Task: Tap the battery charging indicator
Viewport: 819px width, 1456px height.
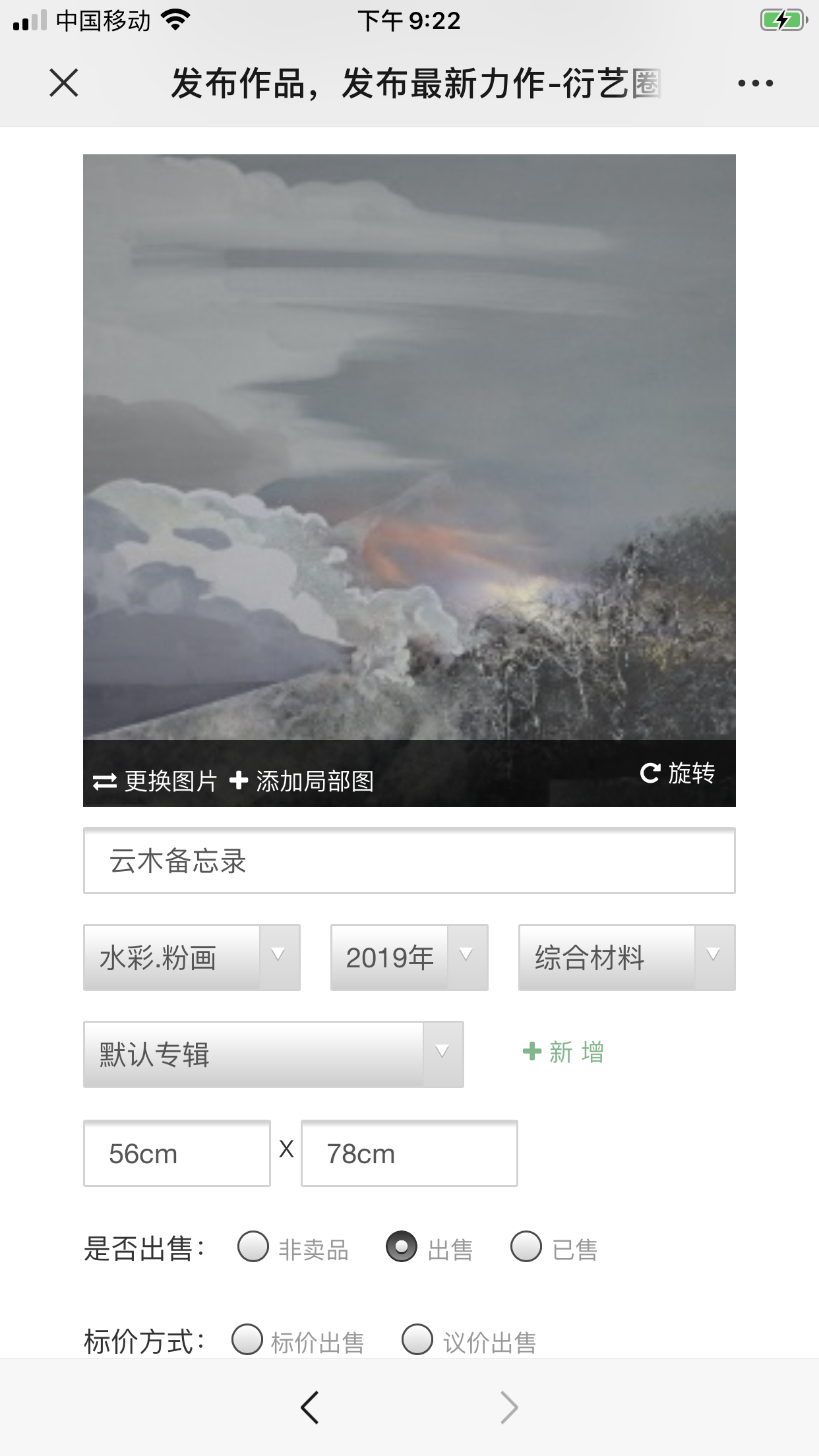Action: pos(784,20)
